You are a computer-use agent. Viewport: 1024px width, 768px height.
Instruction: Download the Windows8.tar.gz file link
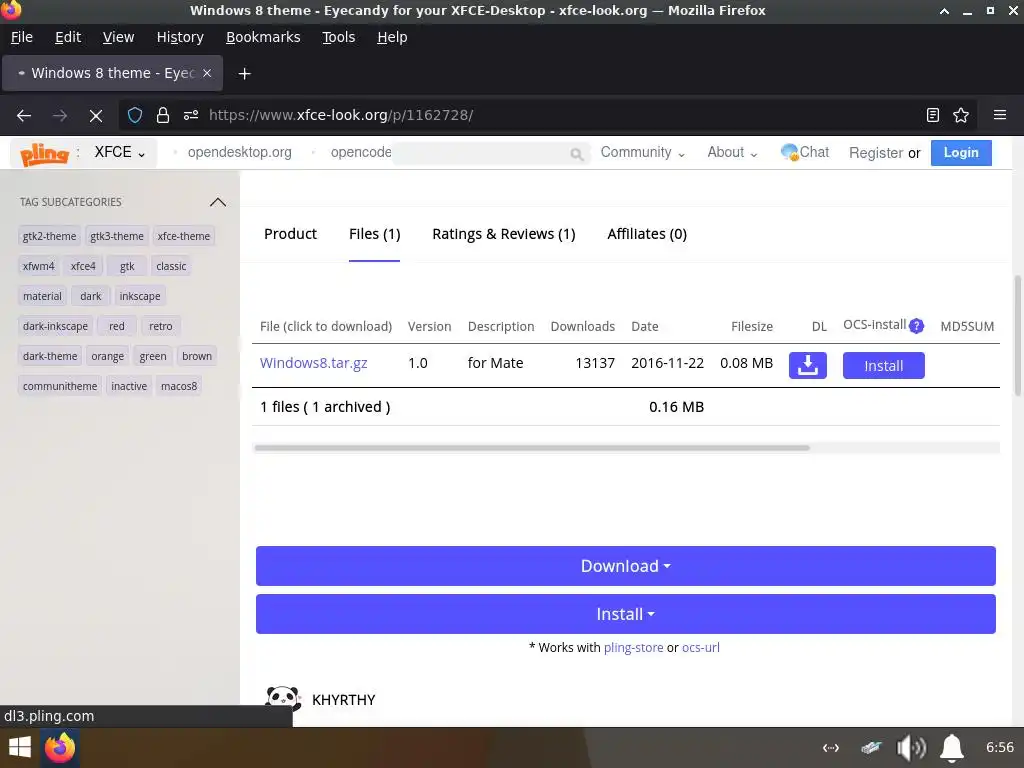click(313, 363)
